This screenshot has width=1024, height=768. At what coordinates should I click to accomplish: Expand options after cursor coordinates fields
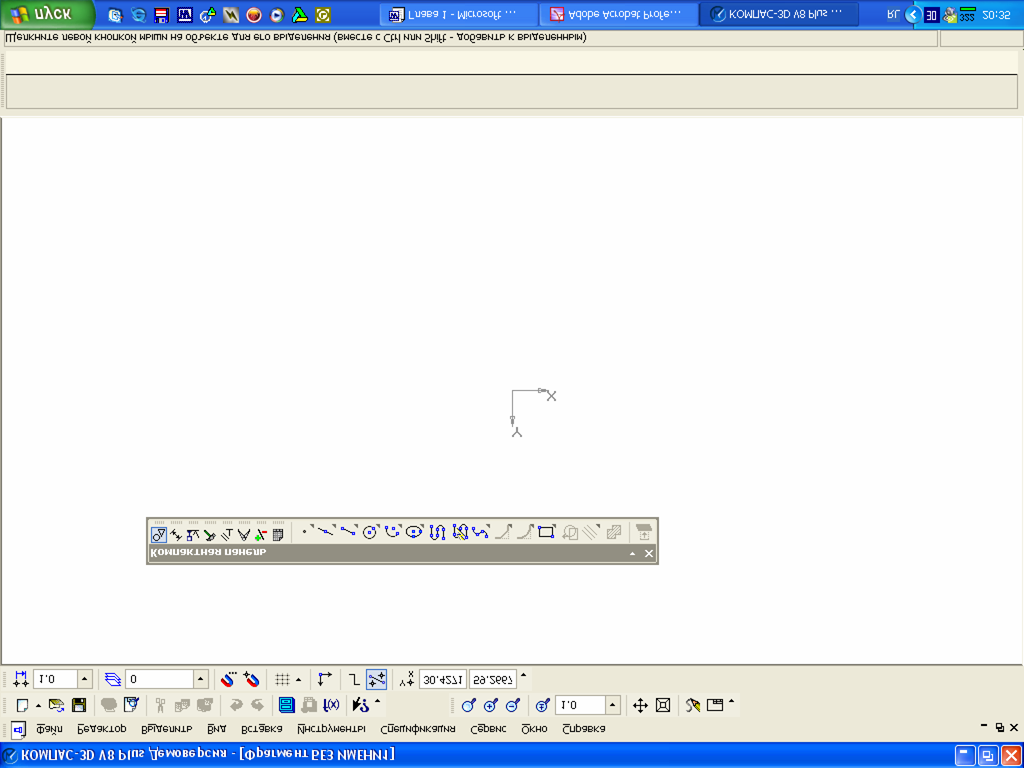point(523,674)
